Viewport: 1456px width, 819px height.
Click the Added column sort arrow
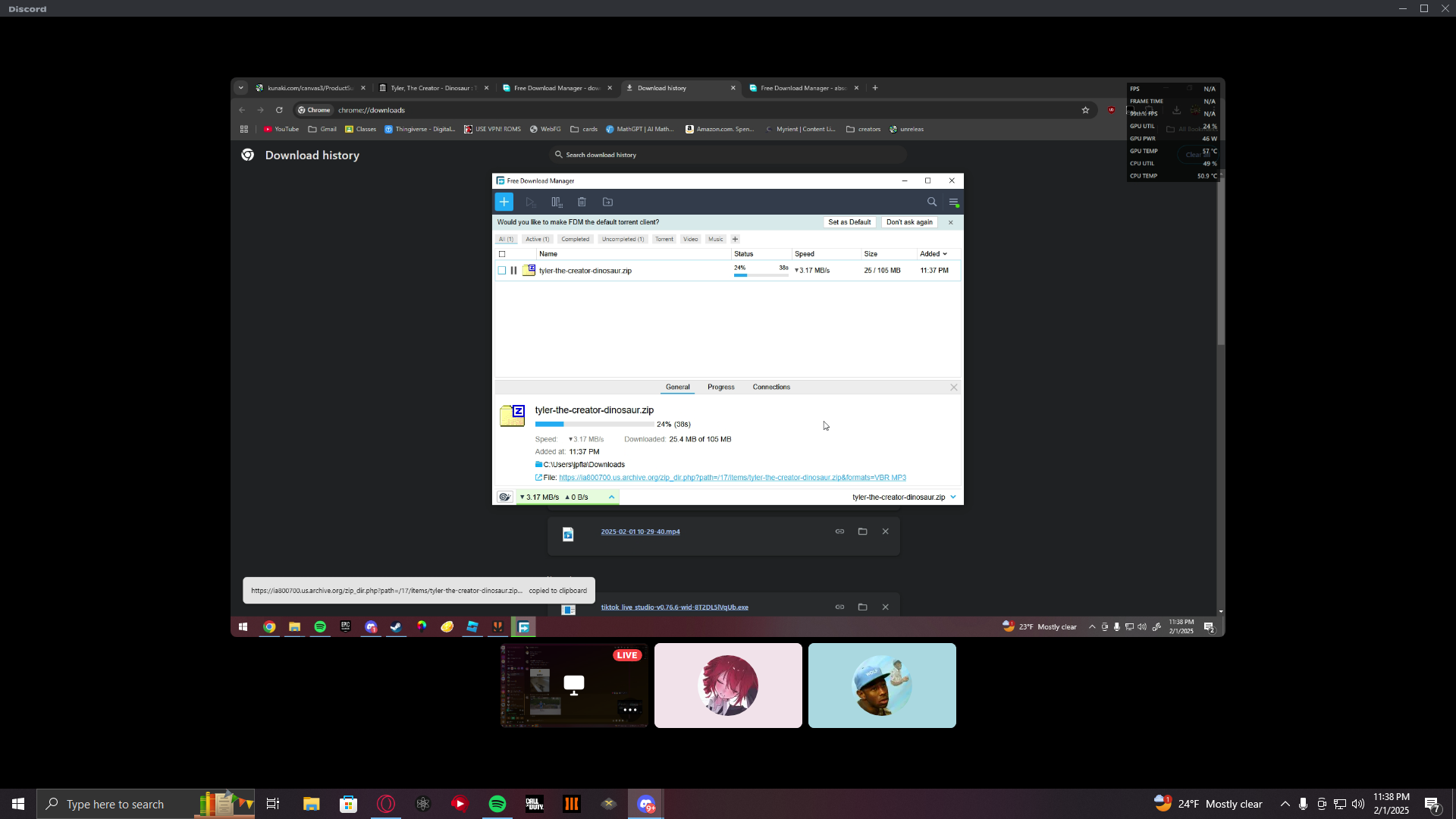[x=945, y=254]
